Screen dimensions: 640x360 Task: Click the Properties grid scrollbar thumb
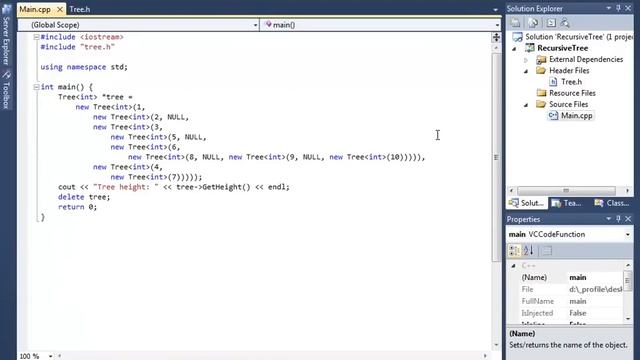click(627, 281)
